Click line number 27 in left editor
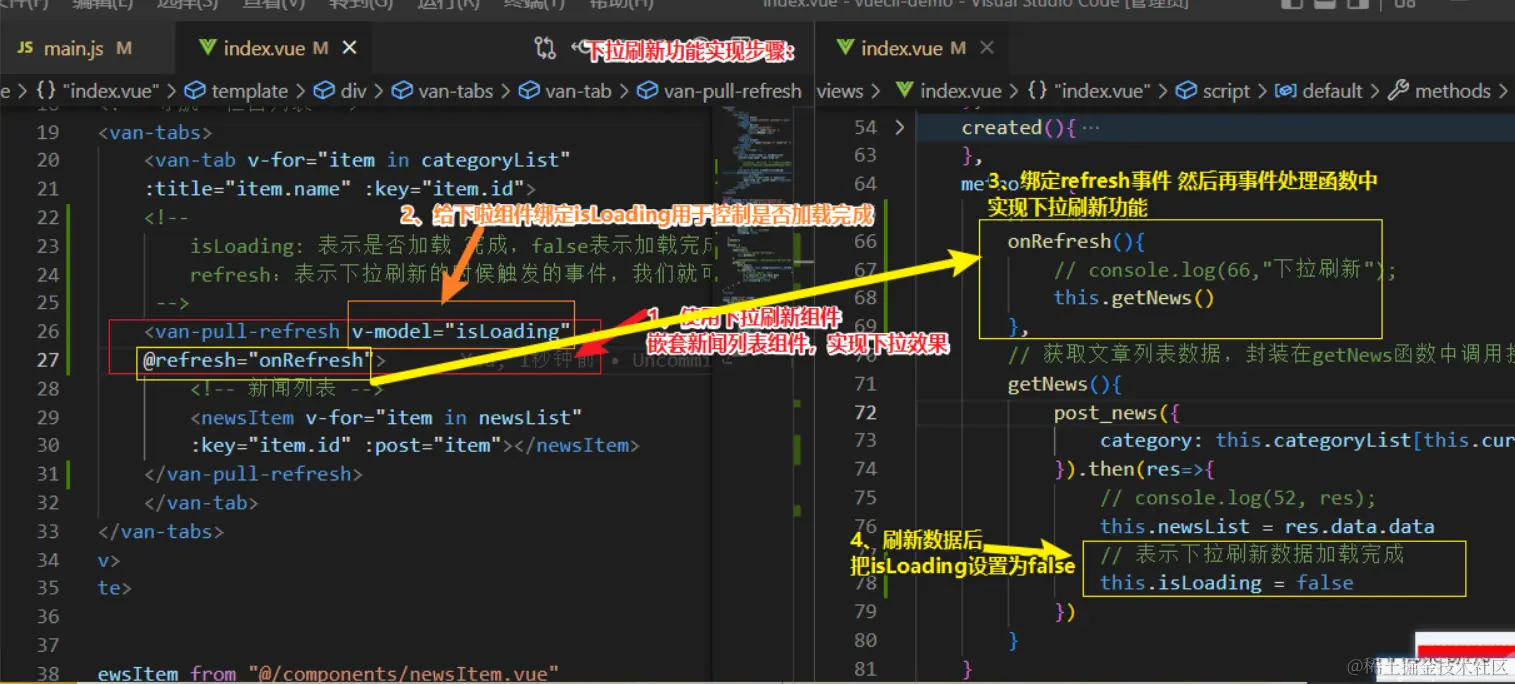The image size is (1515, 684). (x=48, y=359)
